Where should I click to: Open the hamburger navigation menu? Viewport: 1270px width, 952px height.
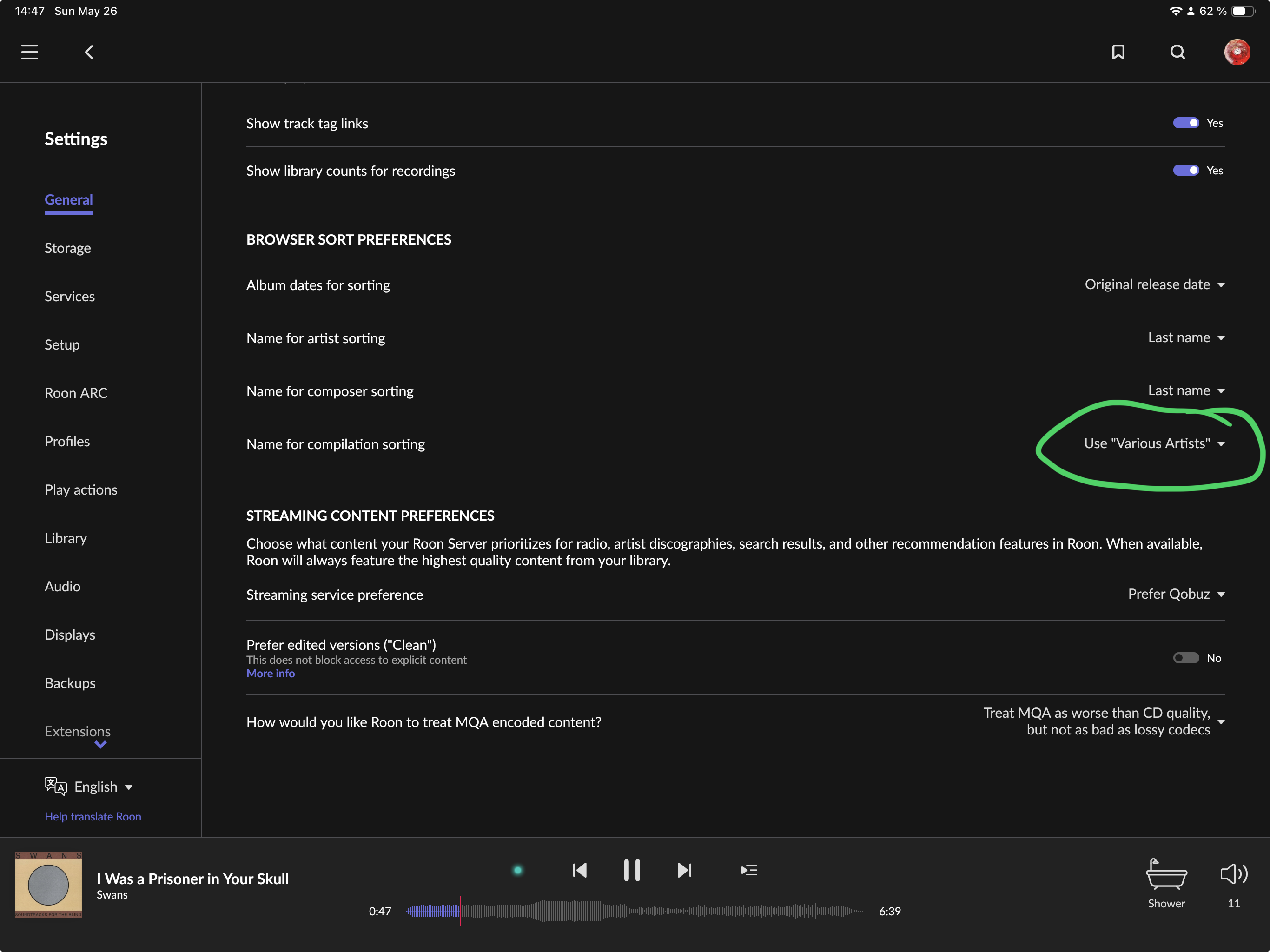point(30,52)
